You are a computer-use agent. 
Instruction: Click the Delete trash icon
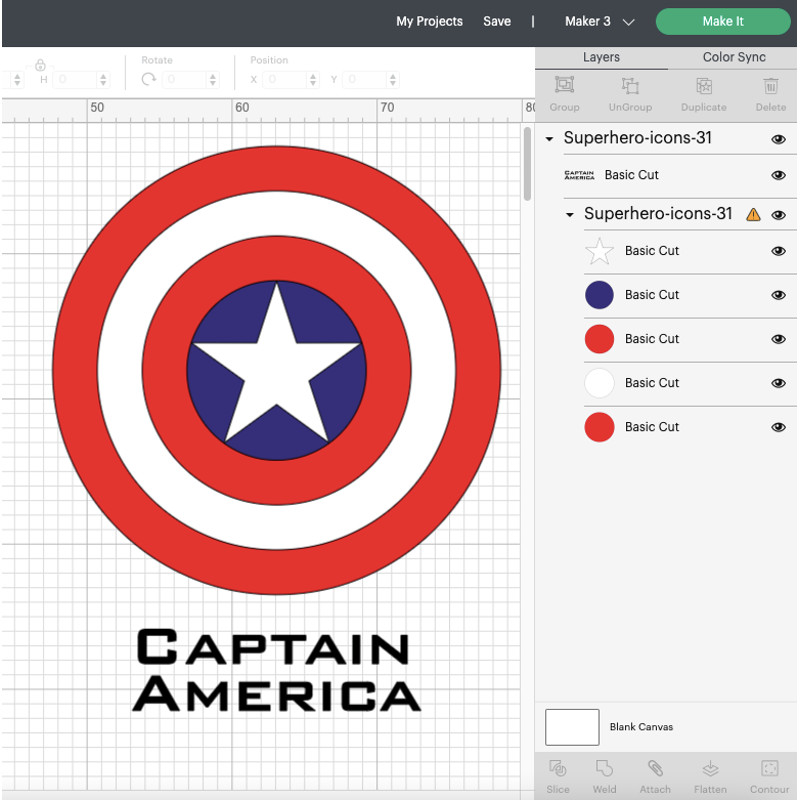(x=770, y=87)
